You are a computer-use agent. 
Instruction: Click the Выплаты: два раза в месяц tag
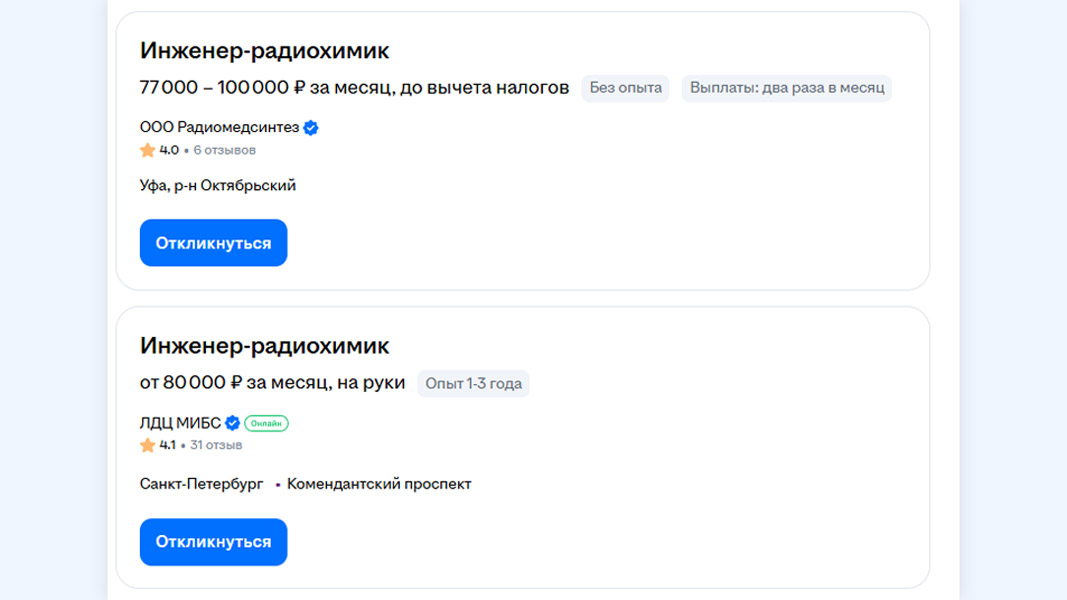point(786,88)
